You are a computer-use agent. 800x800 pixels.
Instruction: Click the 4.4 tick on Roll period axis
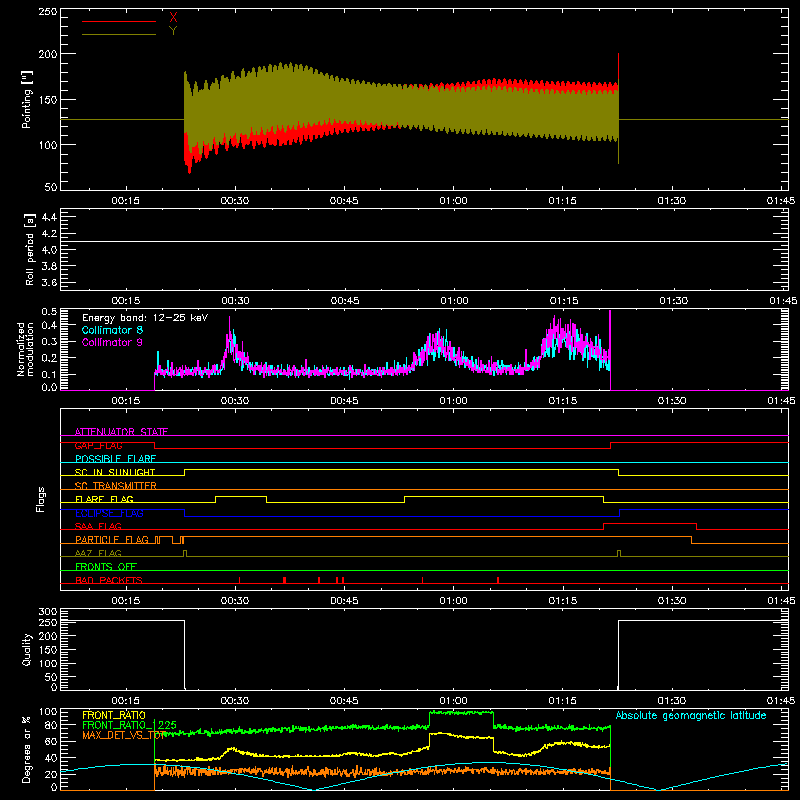tap(49, 218)
